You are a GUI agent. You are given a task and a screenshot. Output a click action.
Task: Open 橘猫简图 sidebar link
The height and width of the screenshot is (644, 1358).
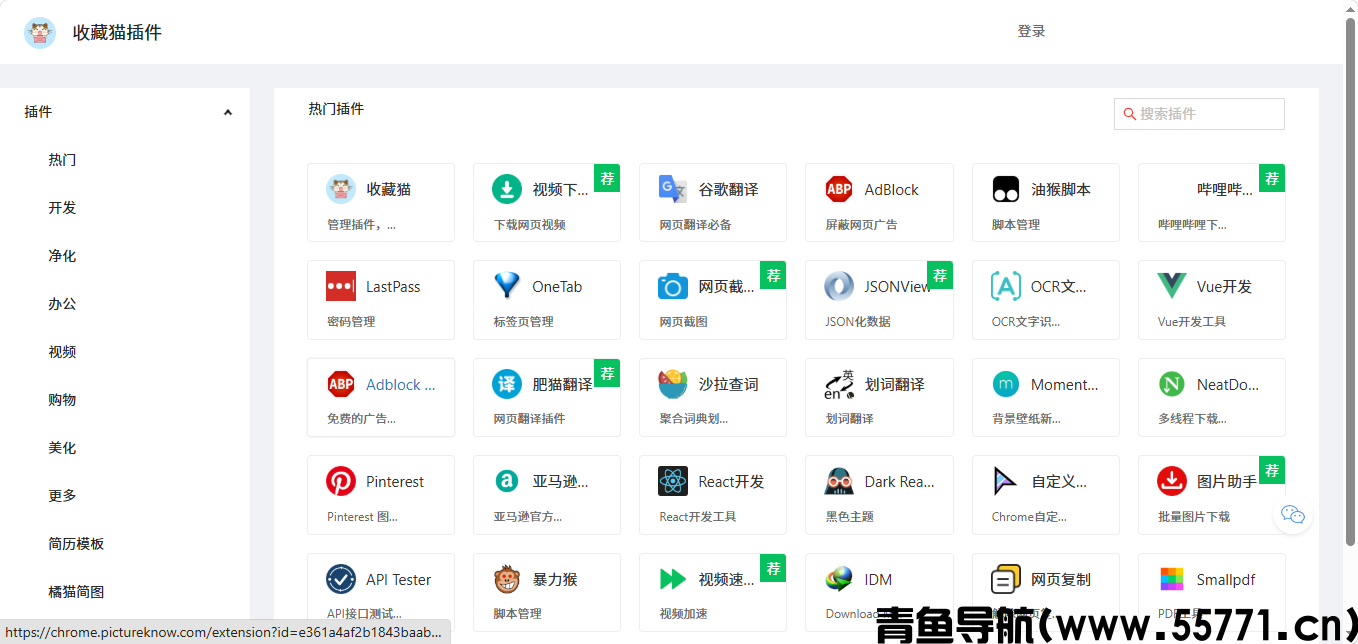click(x=76, y=592)
